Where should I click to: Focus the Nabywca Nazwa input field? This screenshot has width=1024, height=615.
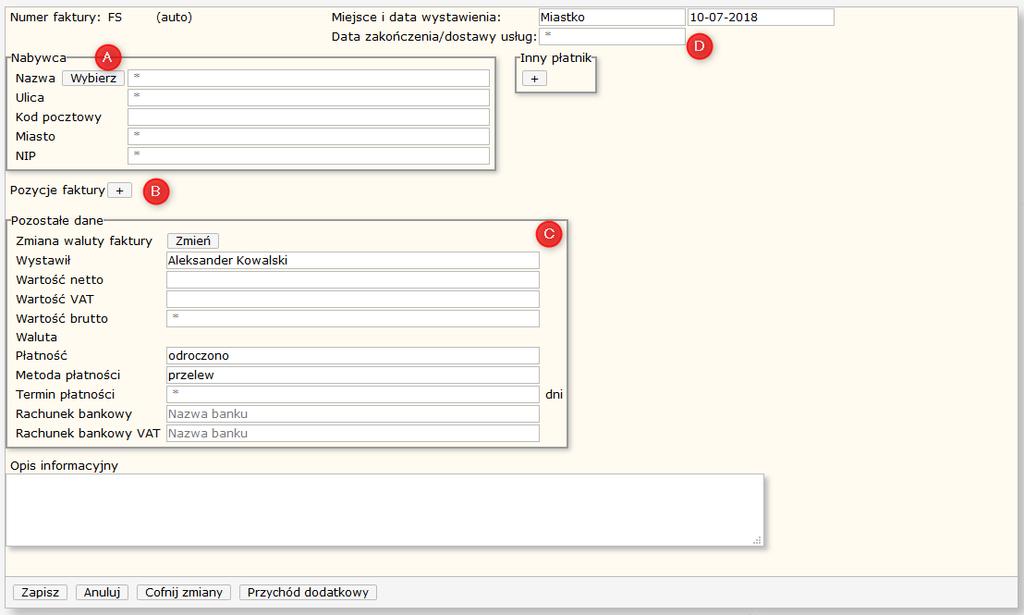pos(308,78)
